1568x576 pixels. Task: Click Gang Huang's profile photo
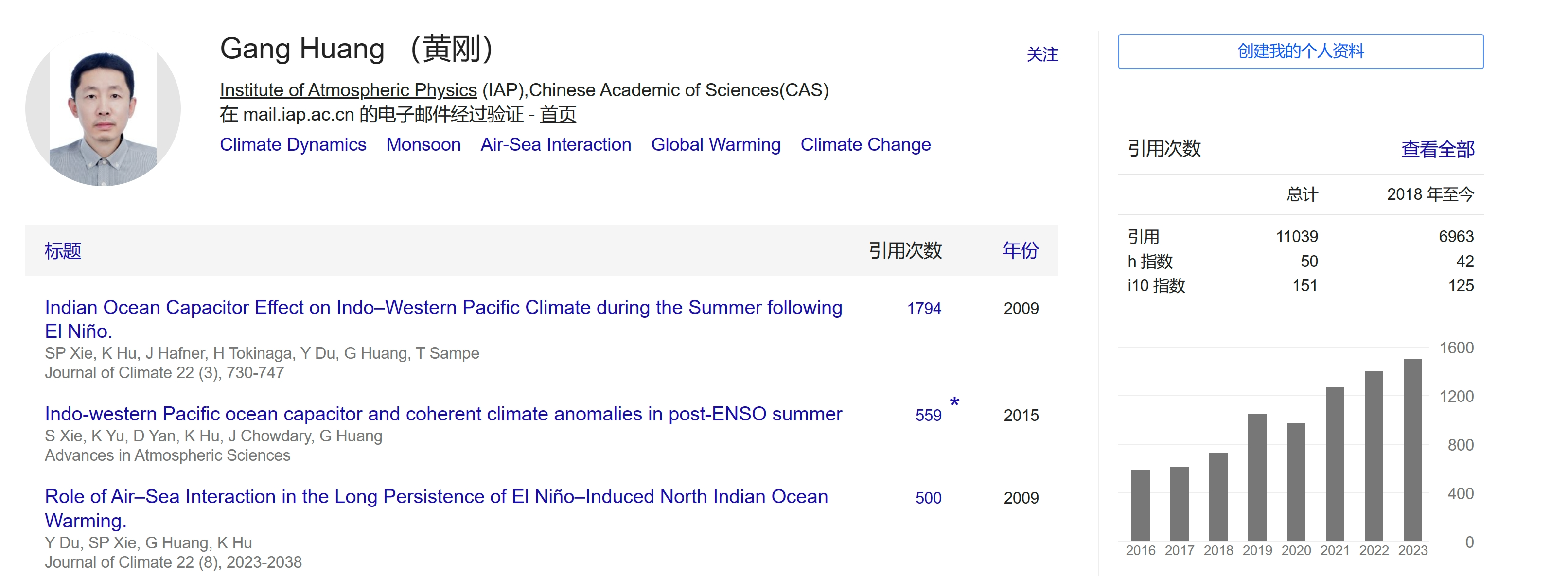(103, 108)
